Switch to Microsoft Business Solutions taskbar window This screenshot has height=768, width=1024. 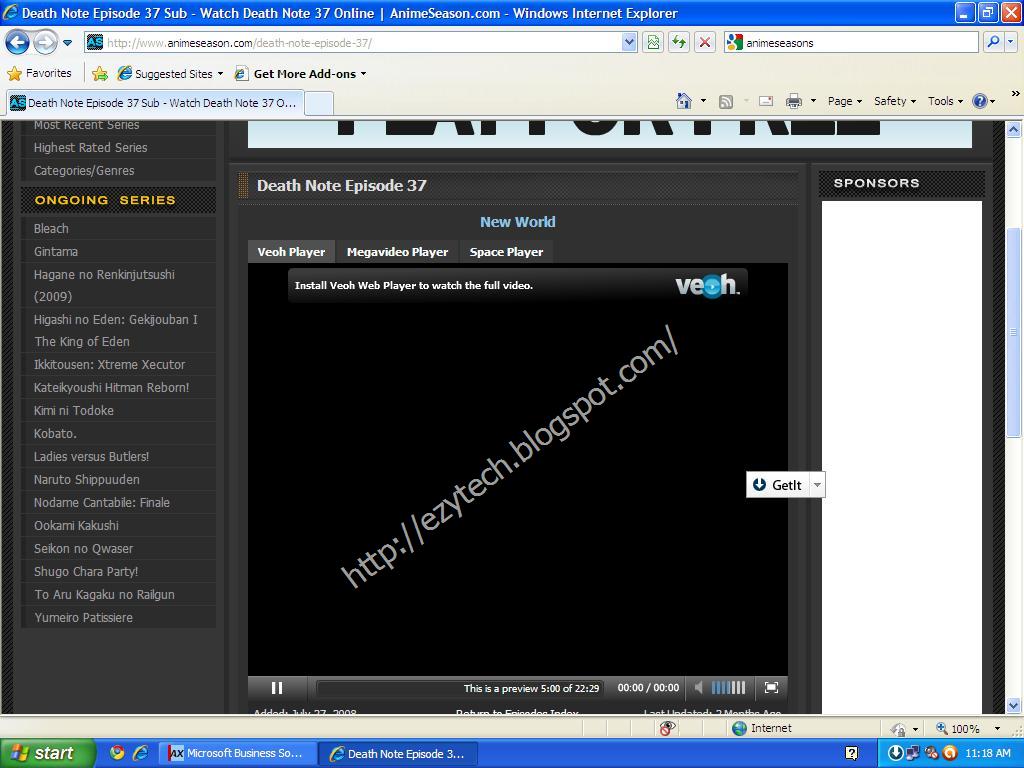tap(238, 753)
